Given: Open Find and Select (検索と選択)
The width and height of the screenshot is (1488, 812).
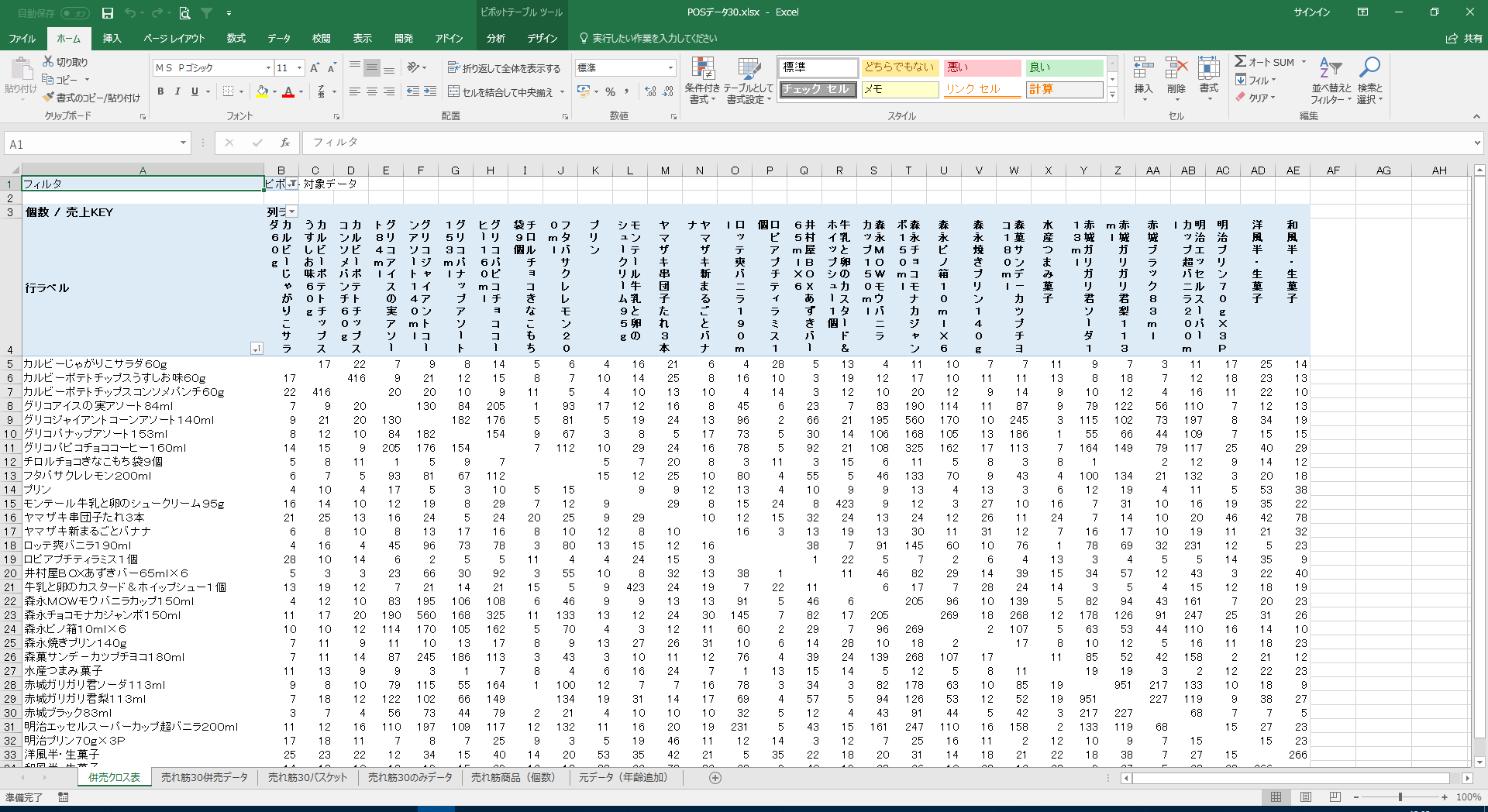Looking at the screenshot, I should click(x=1369, y=80).
